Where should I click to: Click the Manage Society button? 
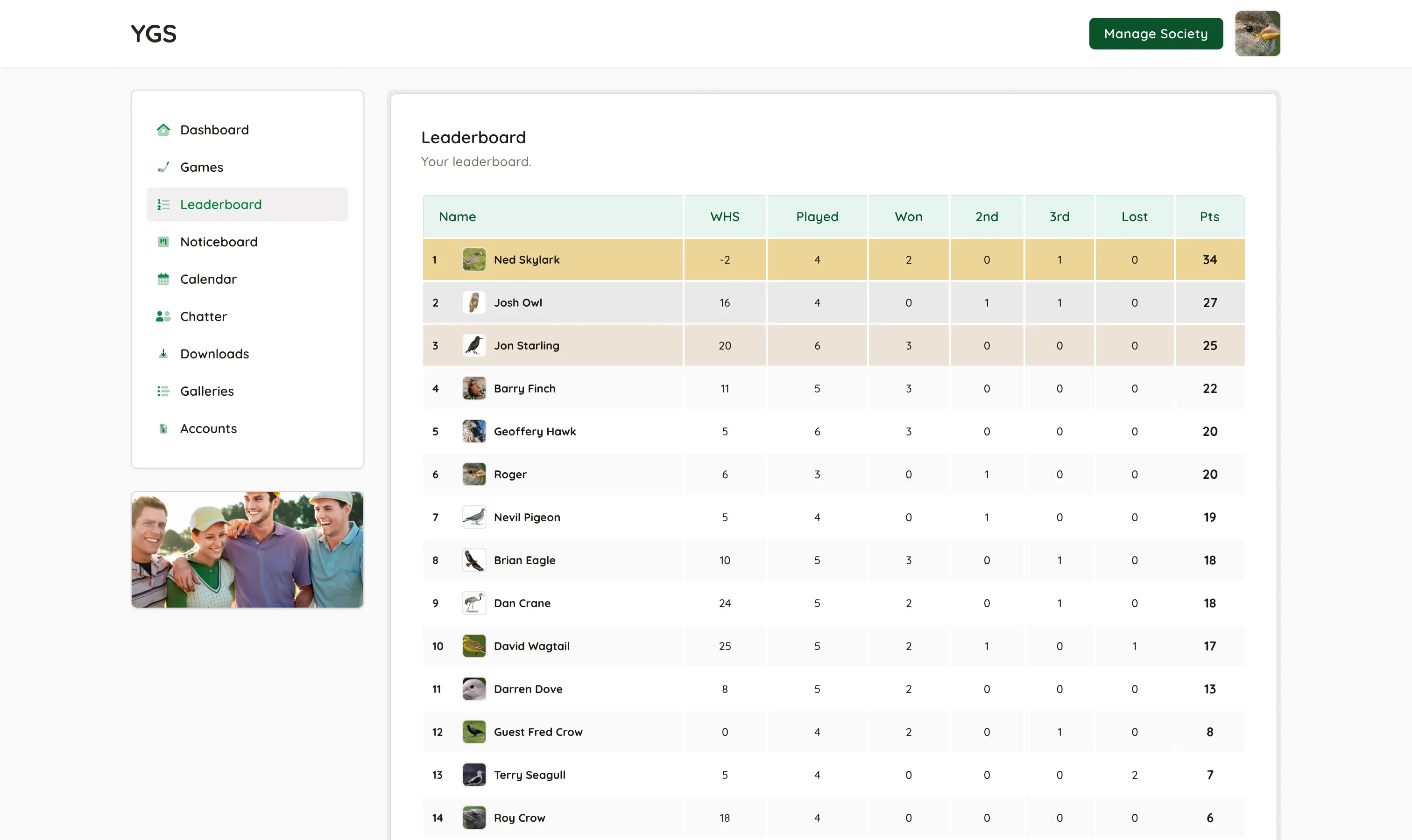[1156, 34]
